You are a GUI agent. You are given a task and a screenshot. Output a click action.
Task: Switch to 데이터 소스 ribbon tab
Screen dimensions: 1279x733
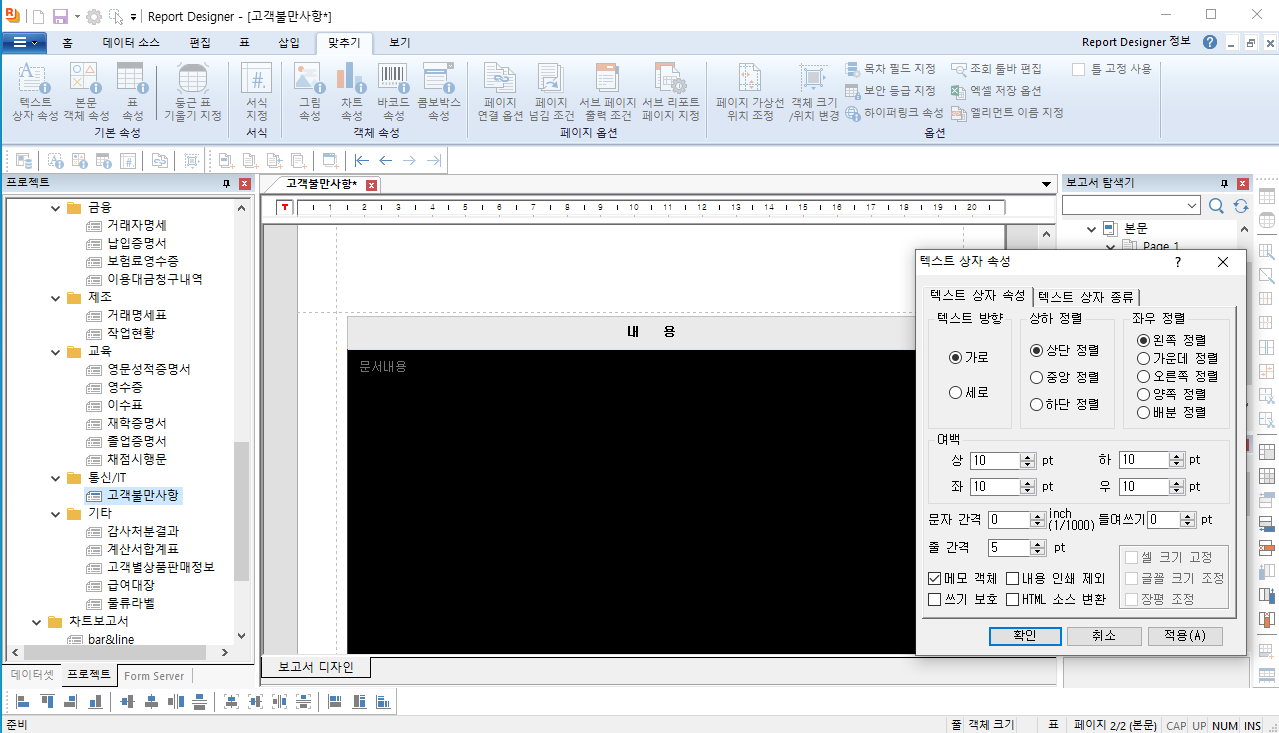click(131, 43)
